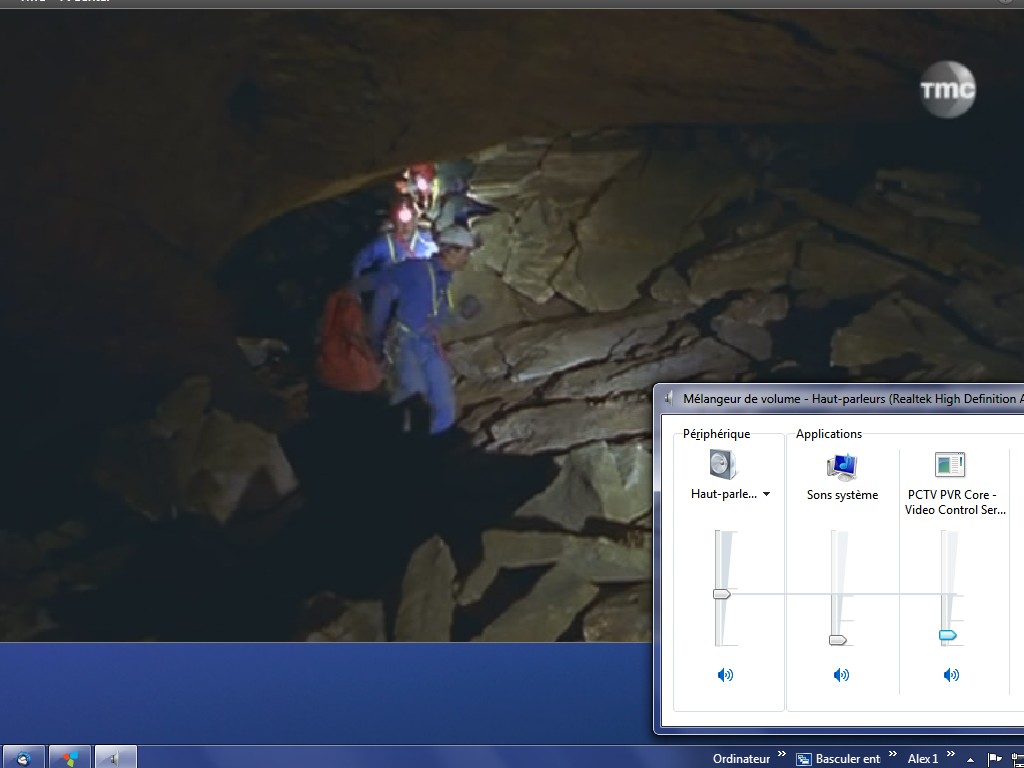Click the PCTV PVR Core volume slider handle
1024x768 pixels.
click(x=948, y=635)
